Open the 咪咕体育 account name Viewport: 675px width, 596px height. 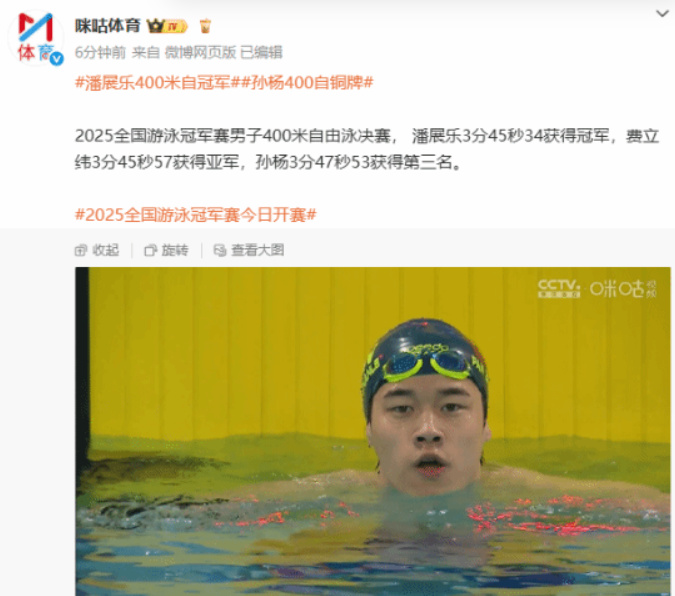click(x=108, y=26)
